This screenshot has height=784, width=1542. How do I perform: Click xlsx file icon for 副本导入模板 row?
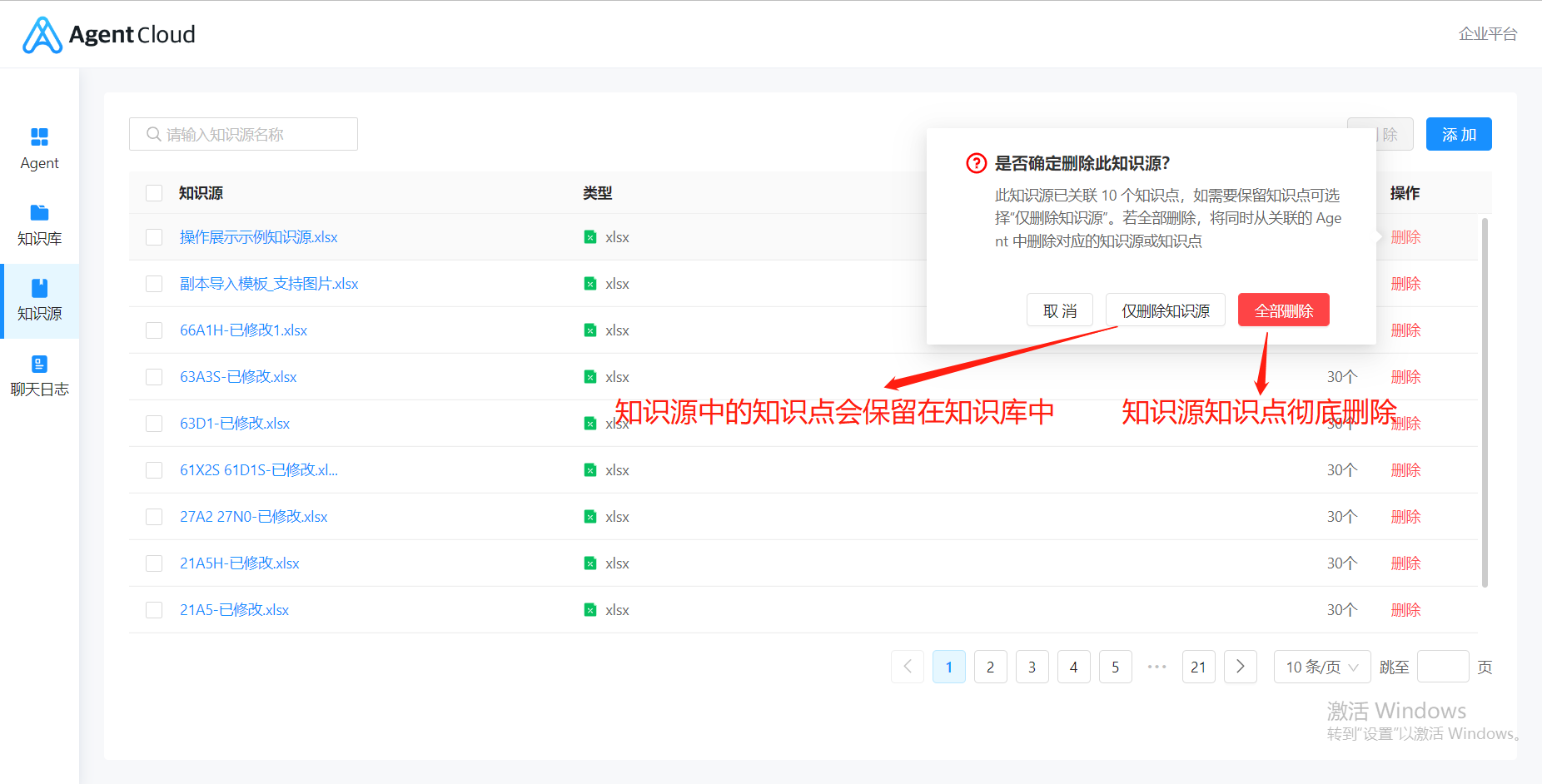[x=590, y=284]
